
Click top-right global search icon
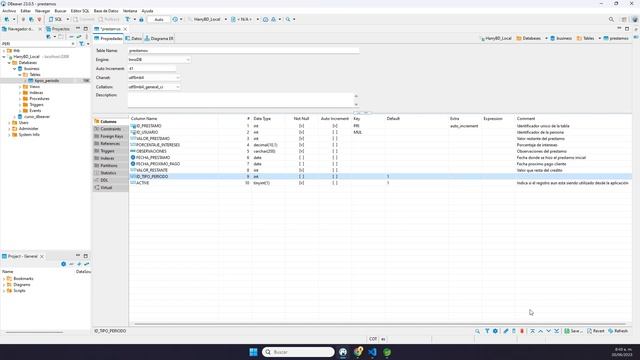(611, 19)
